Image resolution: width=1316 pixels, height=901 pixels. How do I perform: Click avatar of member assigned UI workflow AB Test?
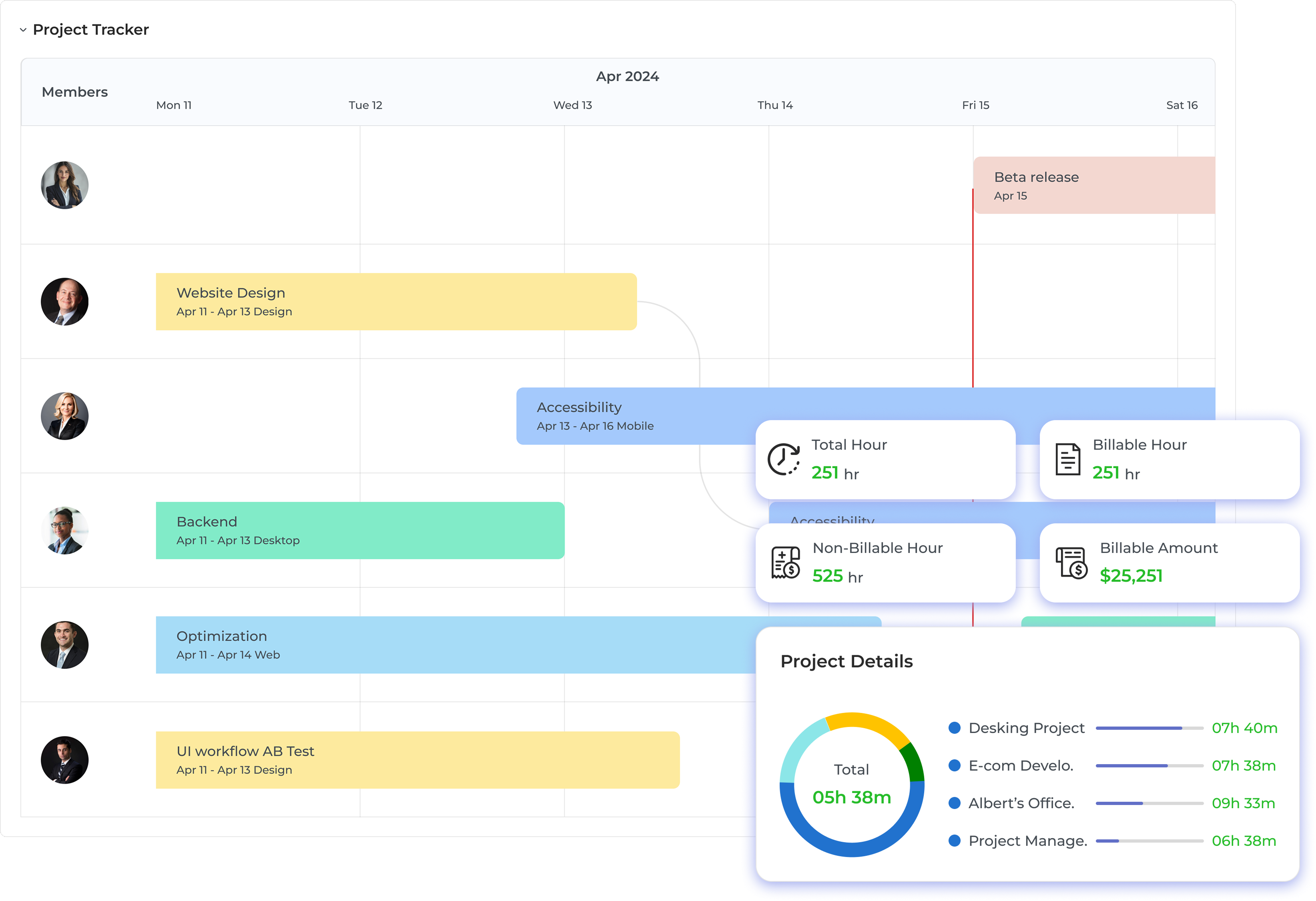(x=64, y=759)
